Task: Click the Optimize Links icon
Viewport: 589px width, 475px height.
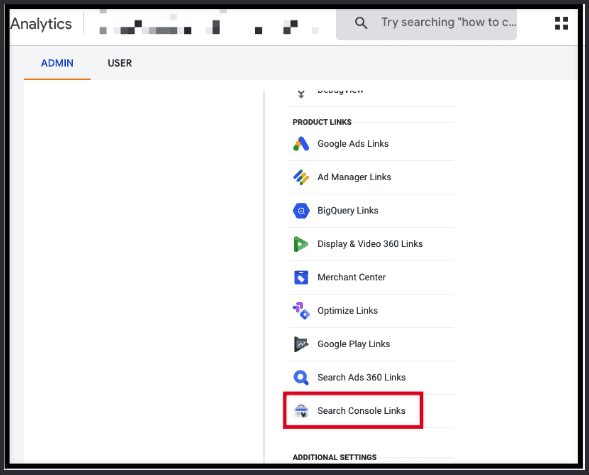Action: coord(301,311)
